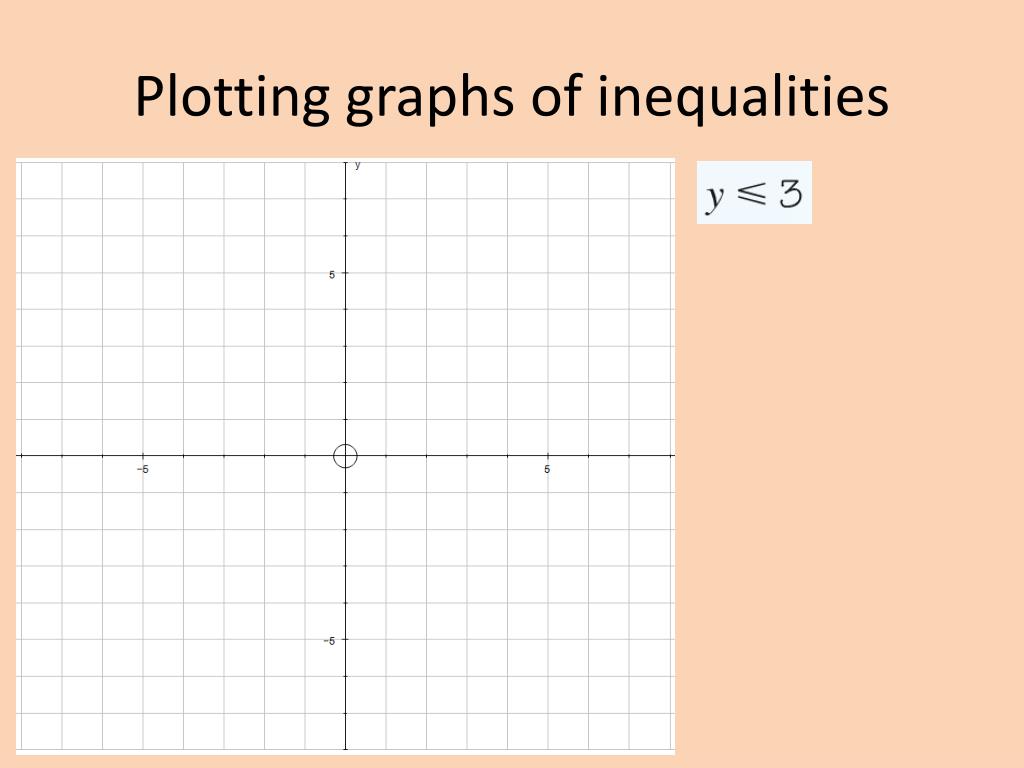The height and width of the screenshot is (768, 1024).
Task: Select the "−5" label on the x-axis
Action: point(143,469)
